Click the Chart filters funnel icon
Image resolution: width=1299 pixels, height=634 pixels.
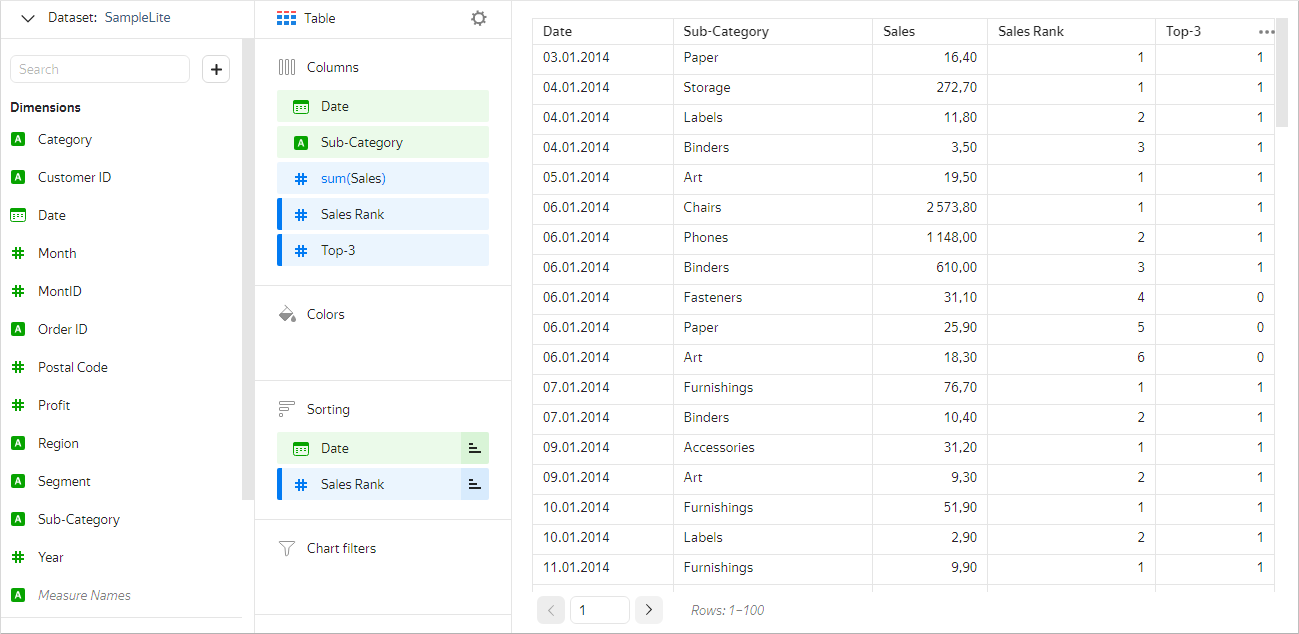coord(287,548)
